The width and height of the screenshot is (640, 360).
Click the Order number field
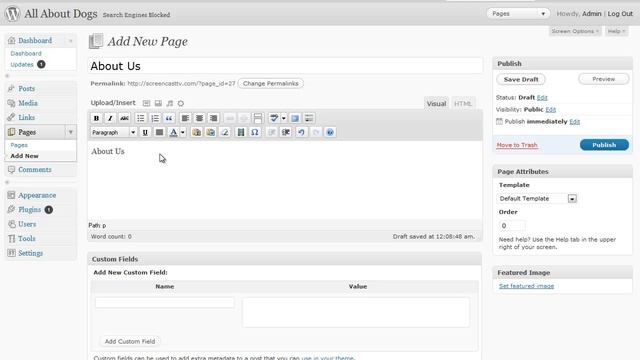[512, 226]
